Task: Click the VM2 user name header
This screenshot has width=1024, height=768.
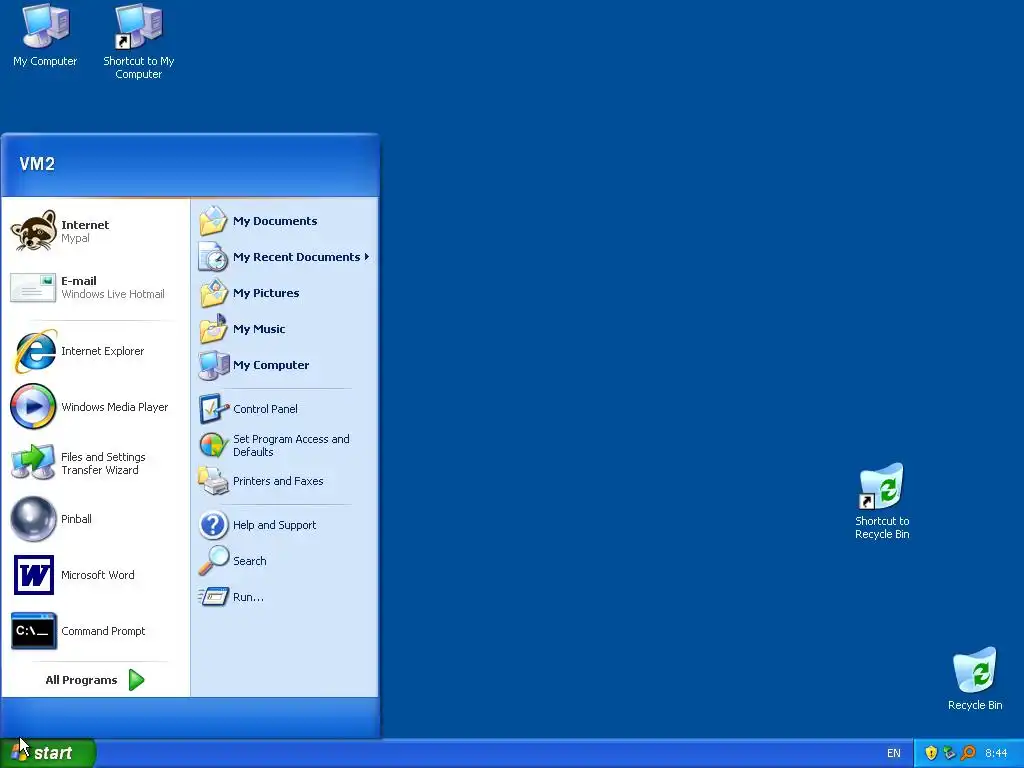Action: (37, 163)
